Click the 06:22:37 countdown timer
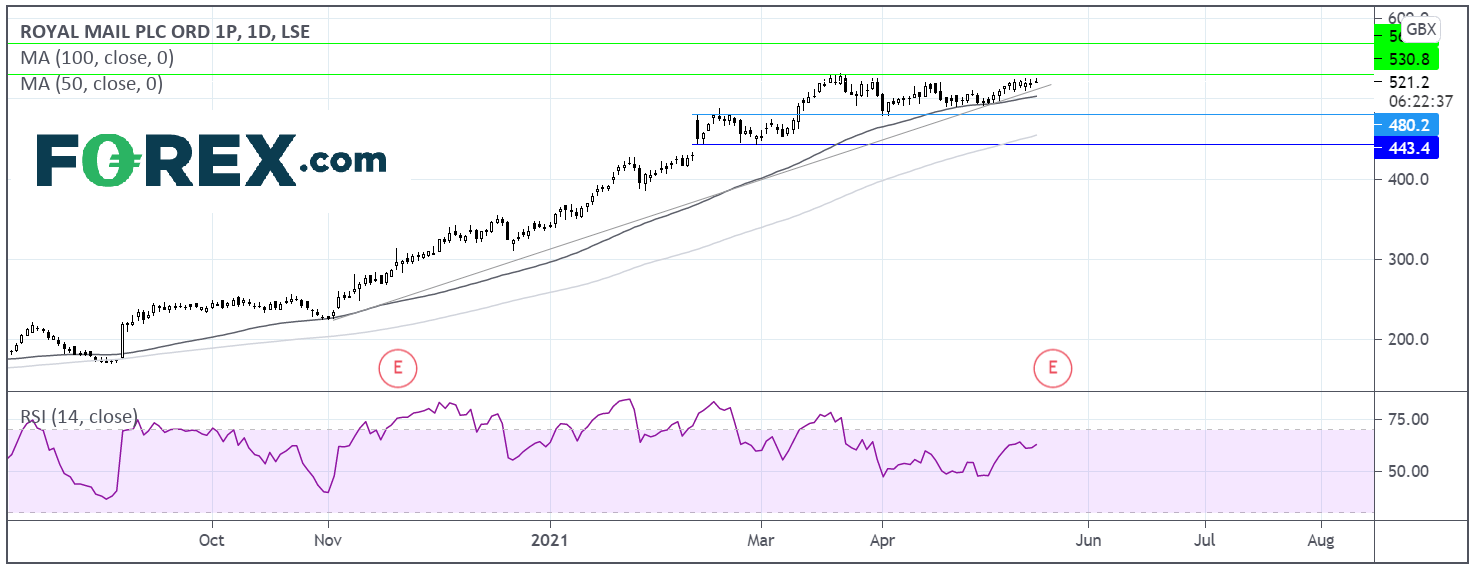Screen dimensions: 1478x576 (x=1419, y=100)
